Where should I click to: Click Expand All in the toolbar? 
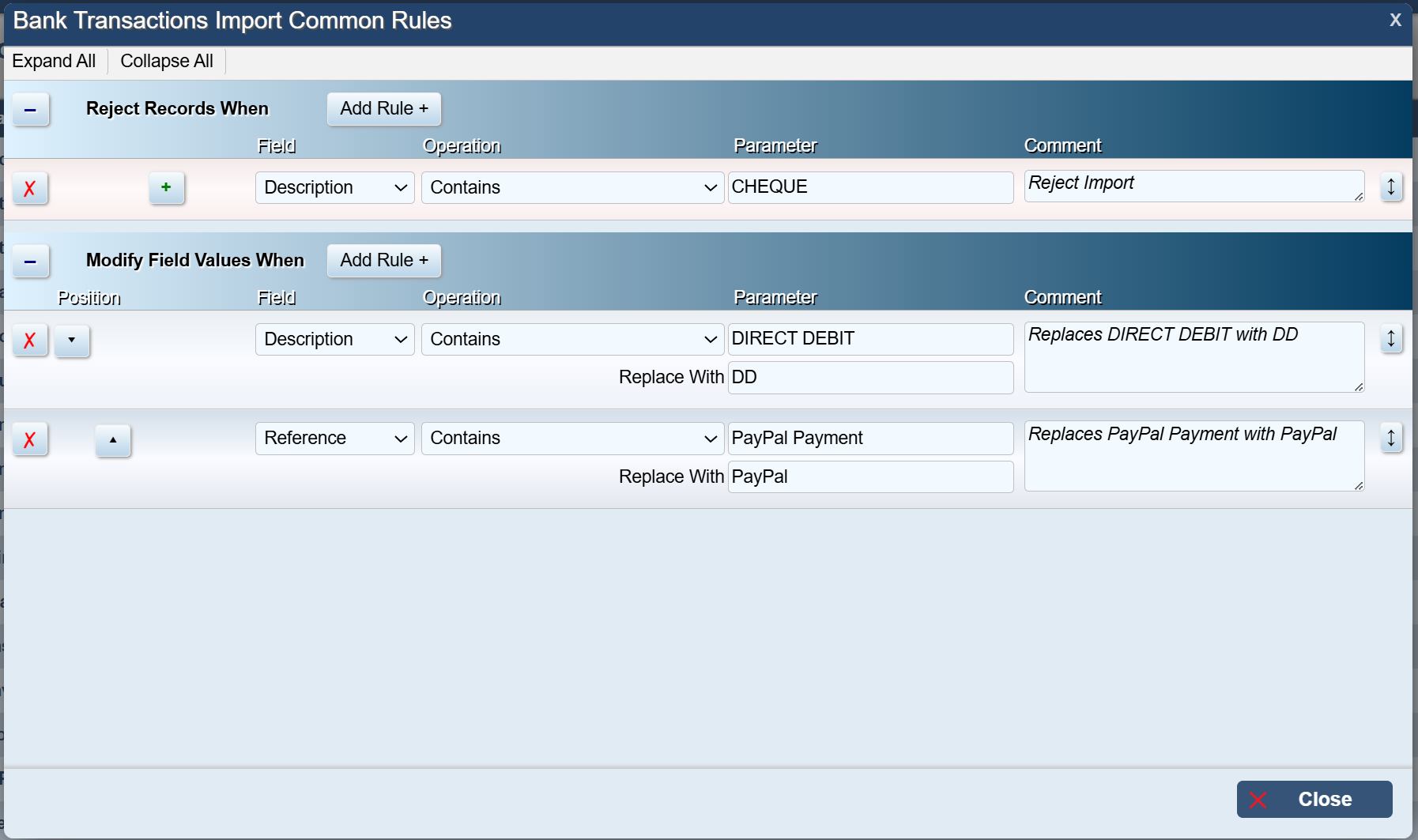click(54, 61)
